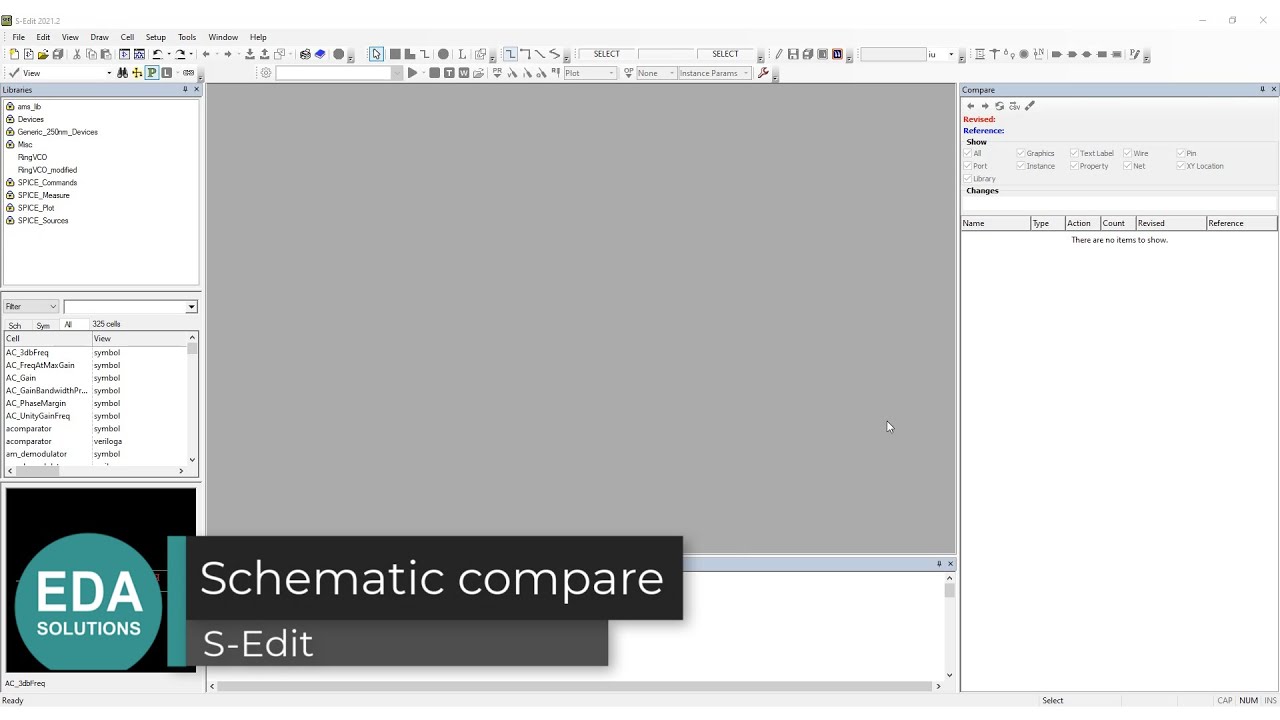Click the W waveform icon

click(464, 73)
